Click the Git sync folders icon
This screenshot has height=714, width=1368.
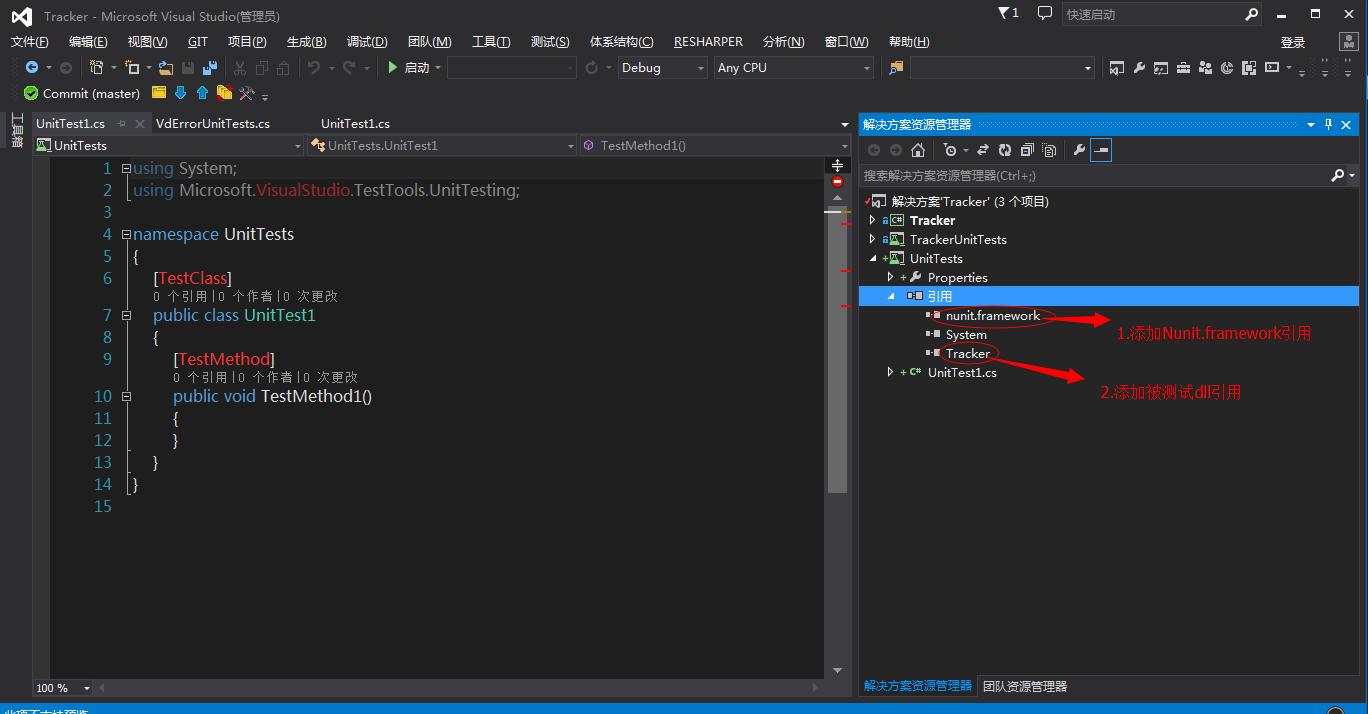pyautogui.click(x=225, y=93)
